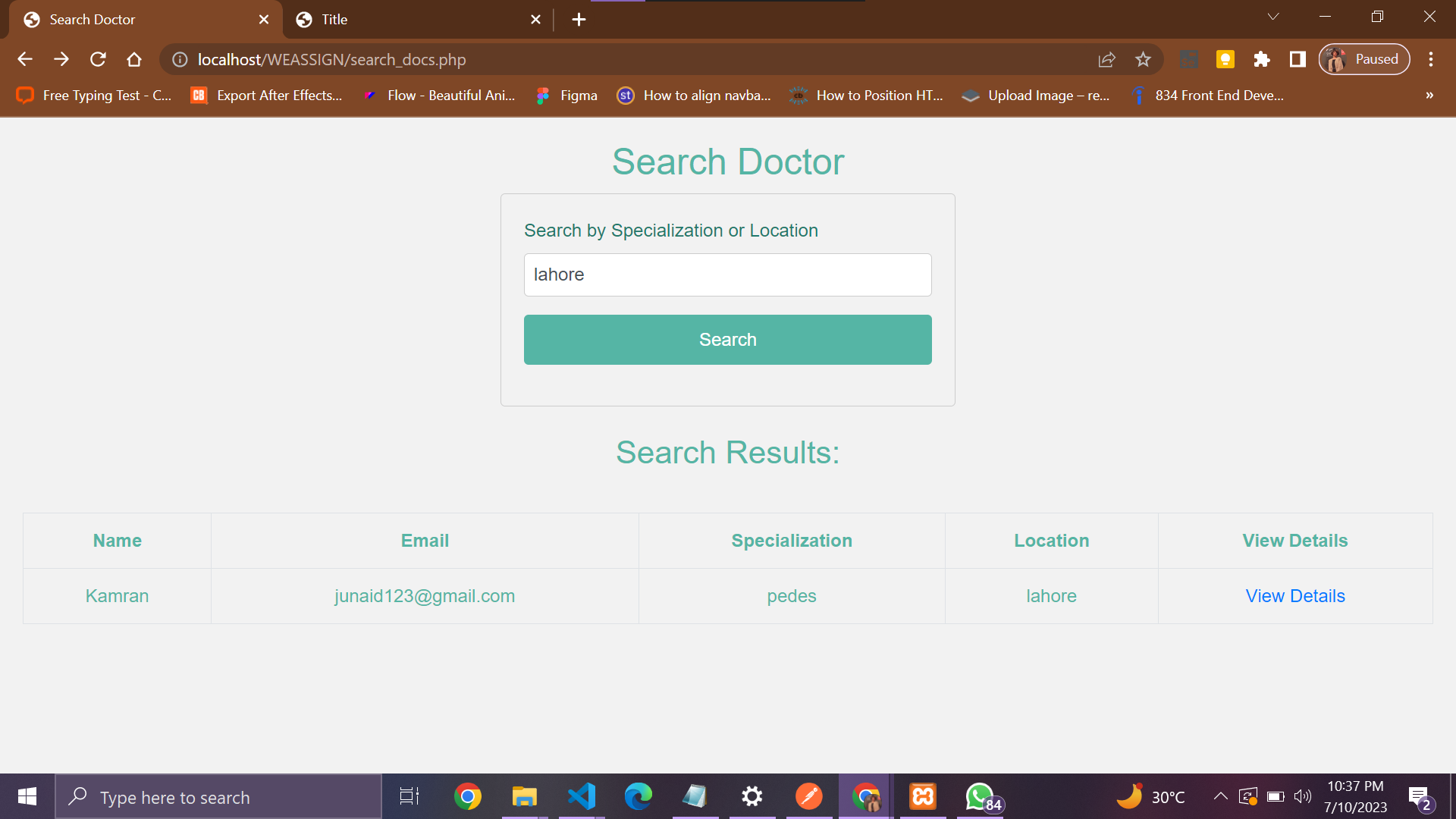
Task: Open View Details for Kamran
Action: coord(1294,596)
